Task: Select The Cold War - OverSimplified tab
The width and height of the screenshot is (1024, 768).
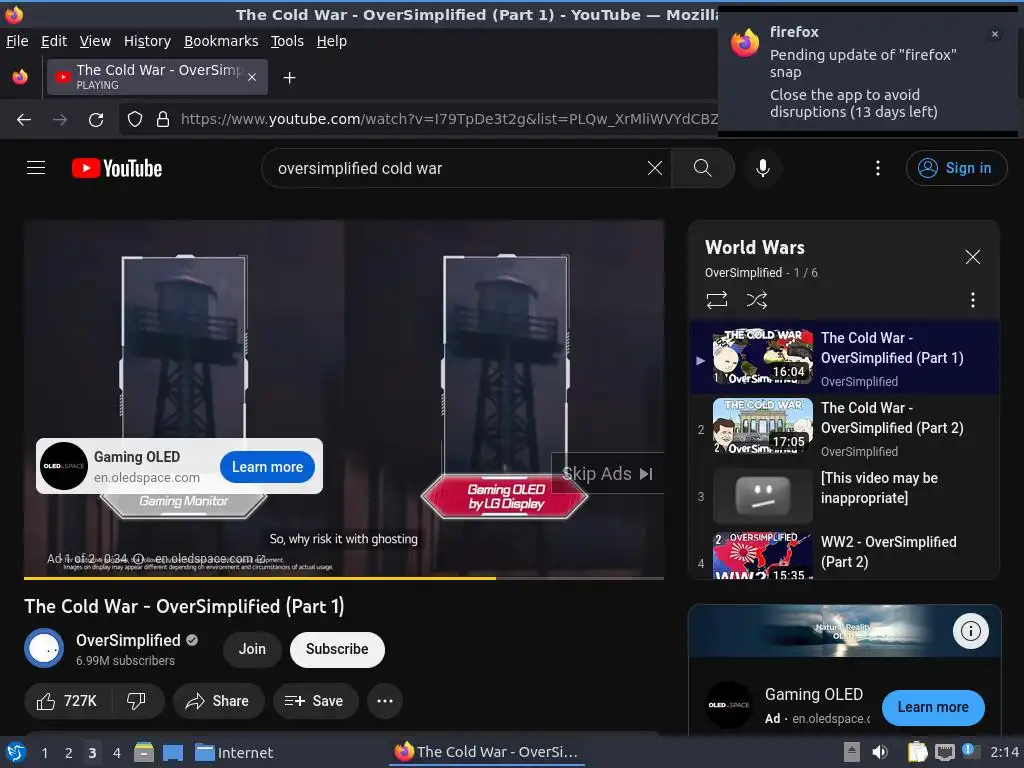Action: coord(157,77)
